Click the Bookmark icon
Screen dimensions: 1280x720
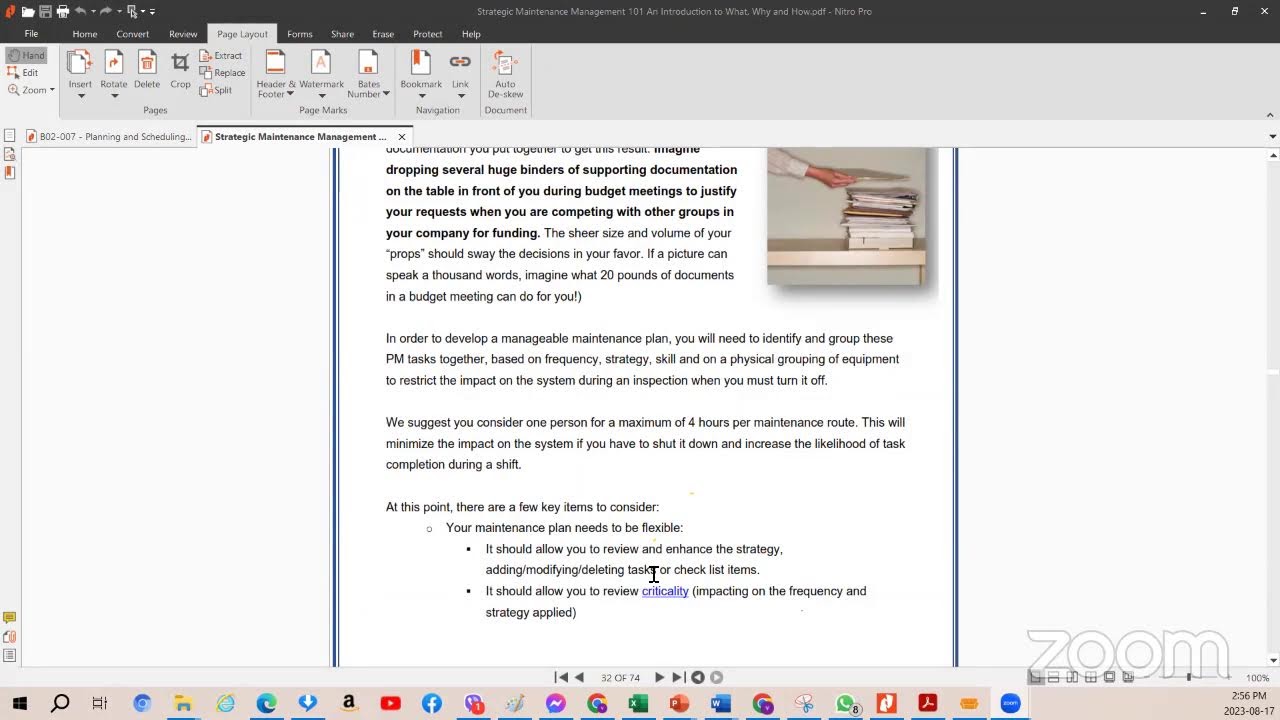421,62
